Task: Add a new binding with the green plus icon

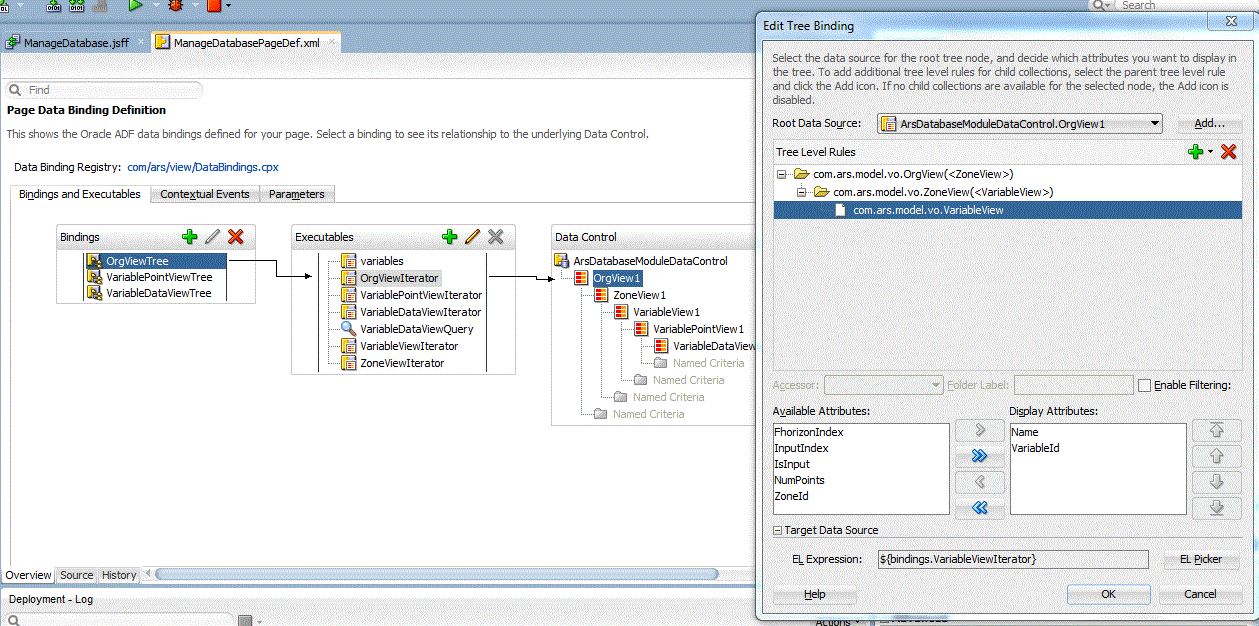Action: (190, 238)
